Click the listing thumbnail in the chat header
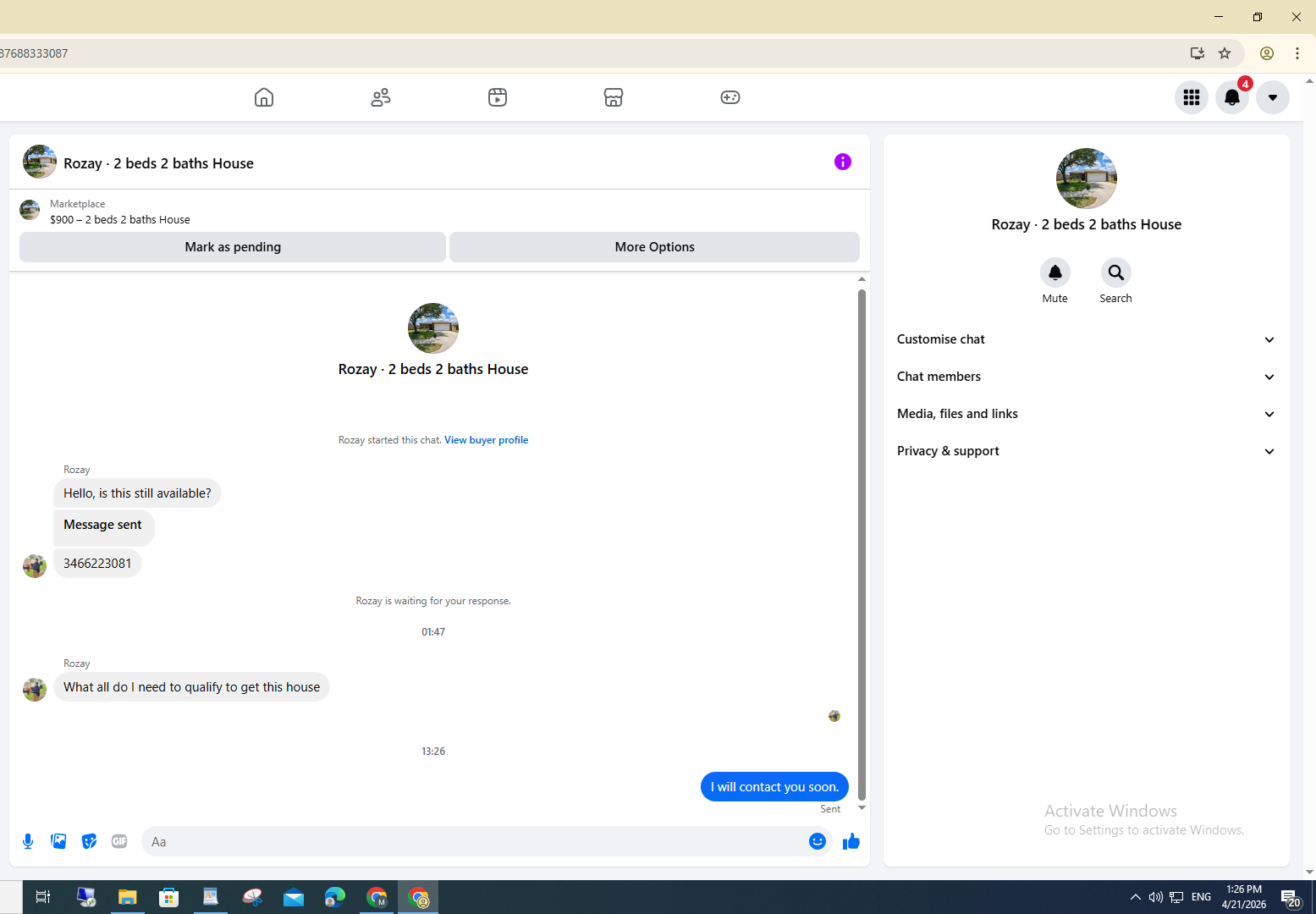 tap(40, 162)
